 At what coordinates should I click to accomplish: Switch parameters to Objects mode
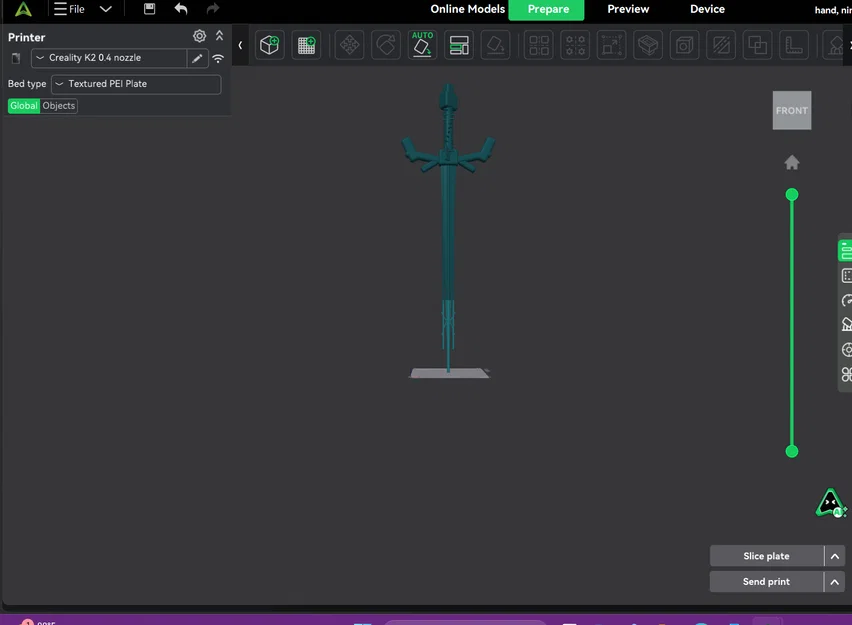tap(59, 105)
